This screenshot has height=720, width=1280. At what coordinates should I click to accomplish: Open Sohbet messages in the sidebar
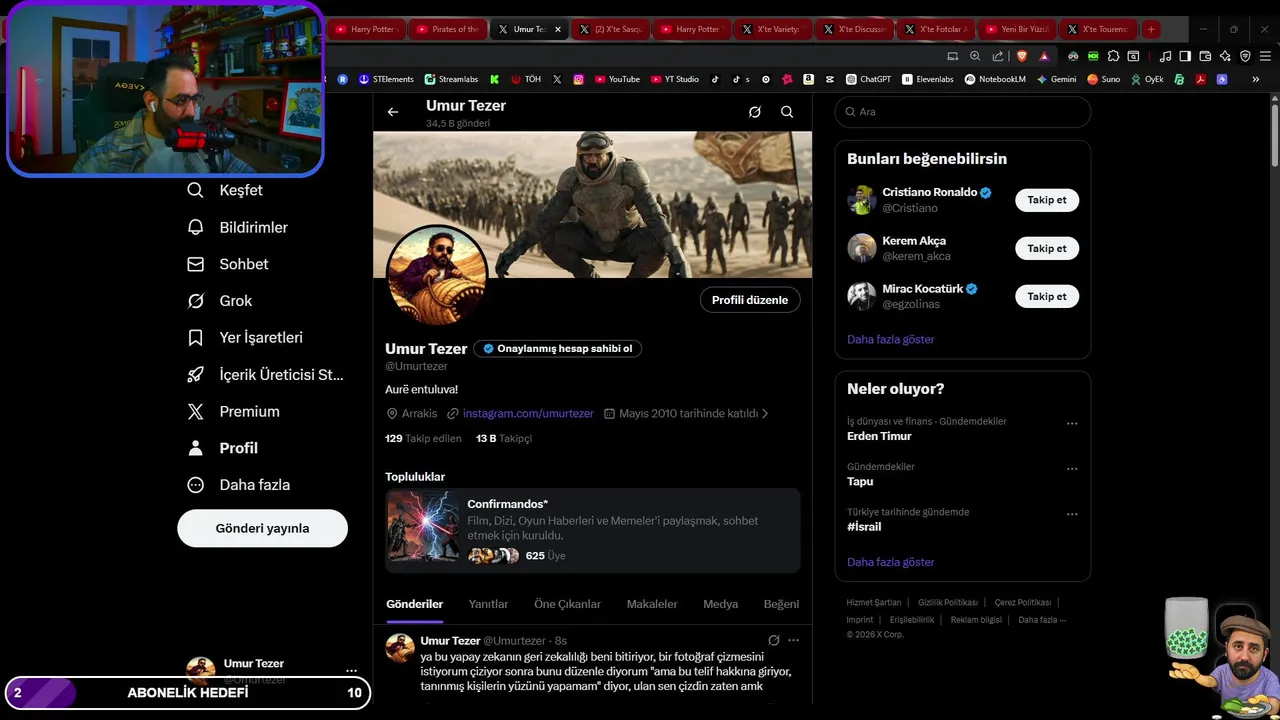(228, 264)
